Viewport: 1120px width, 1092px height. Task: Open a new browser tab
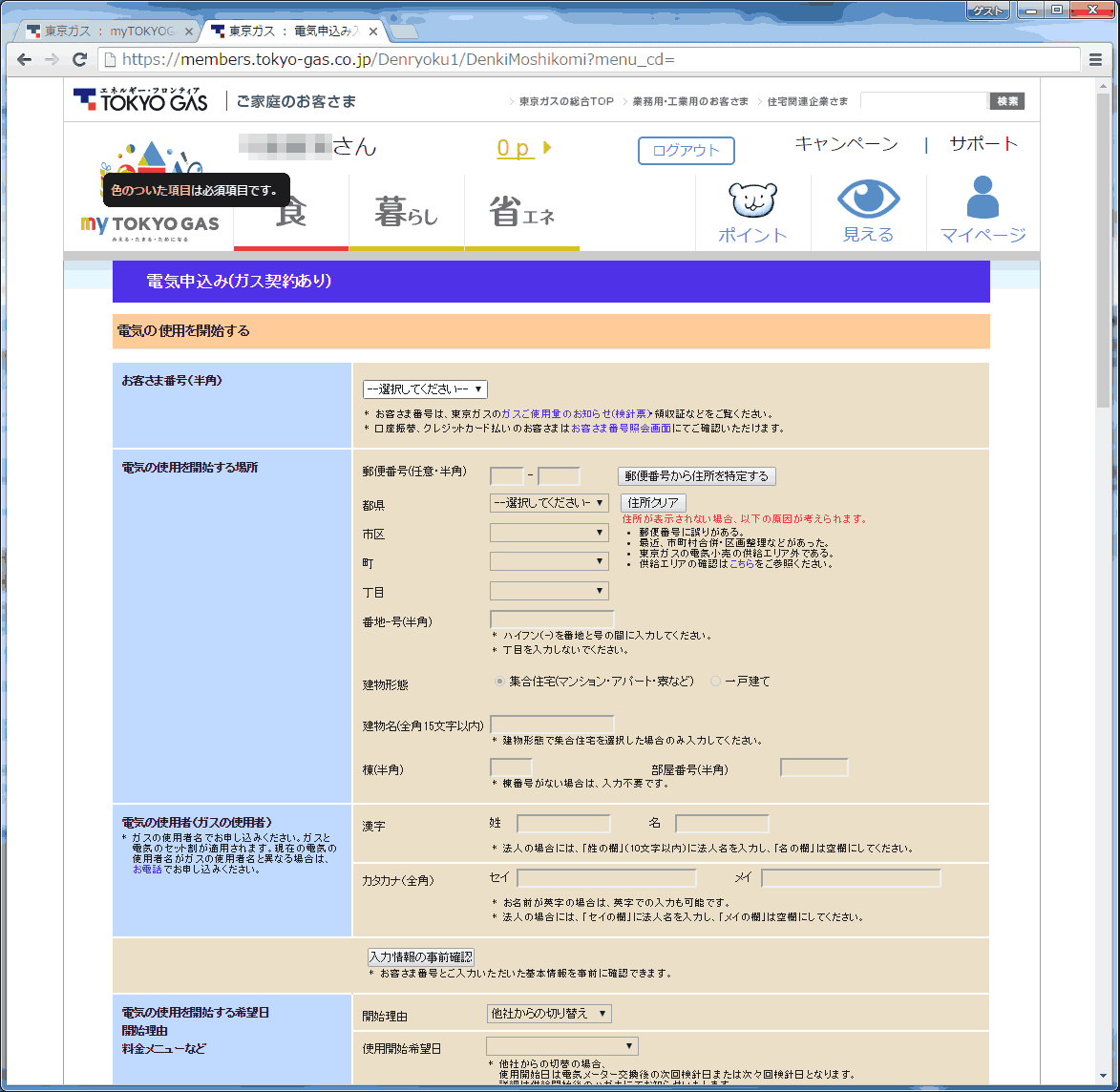tap(404, 32)
